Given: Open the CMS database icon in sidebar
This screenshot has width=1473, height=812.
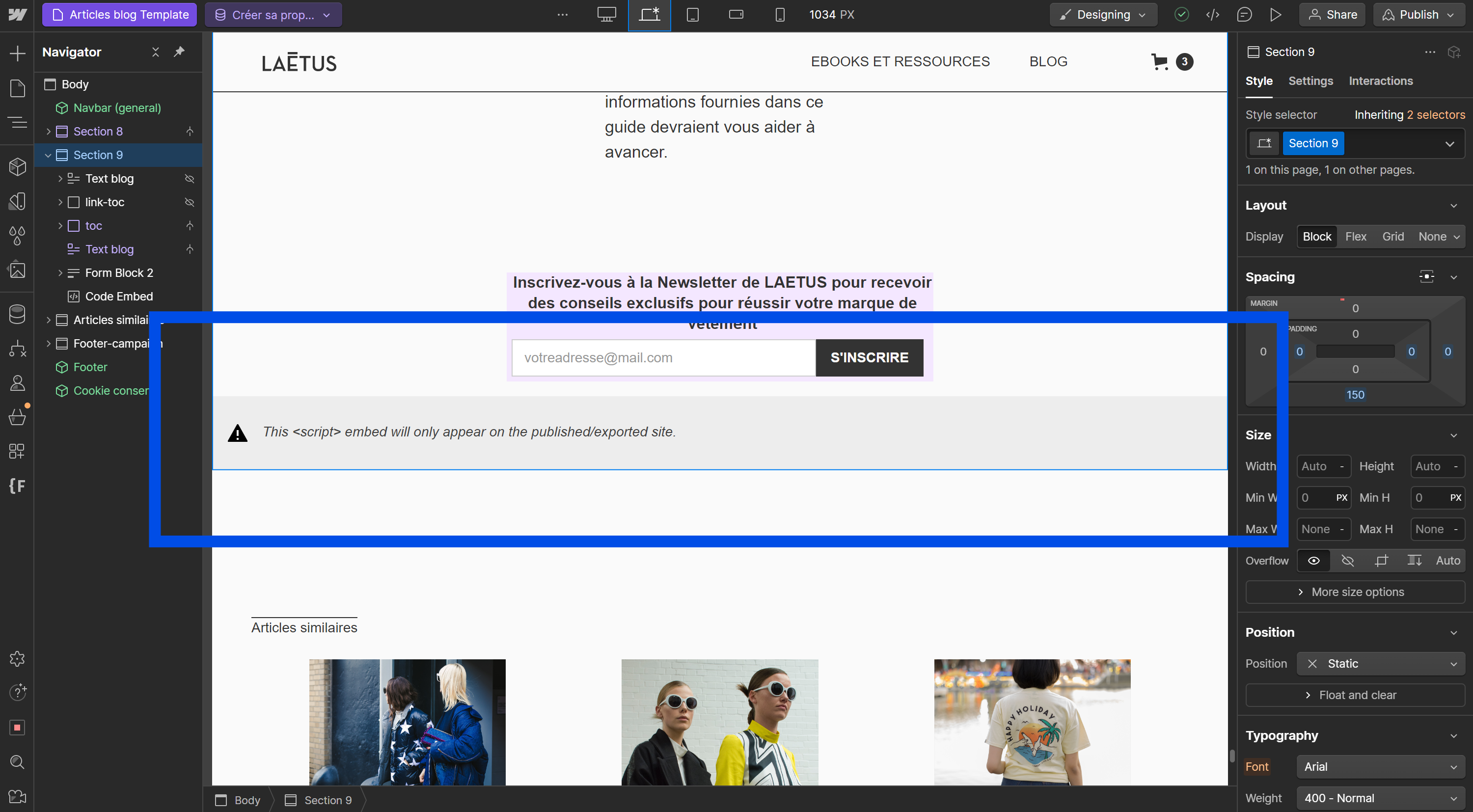Looking at the screenshot, I should point(17,314).
